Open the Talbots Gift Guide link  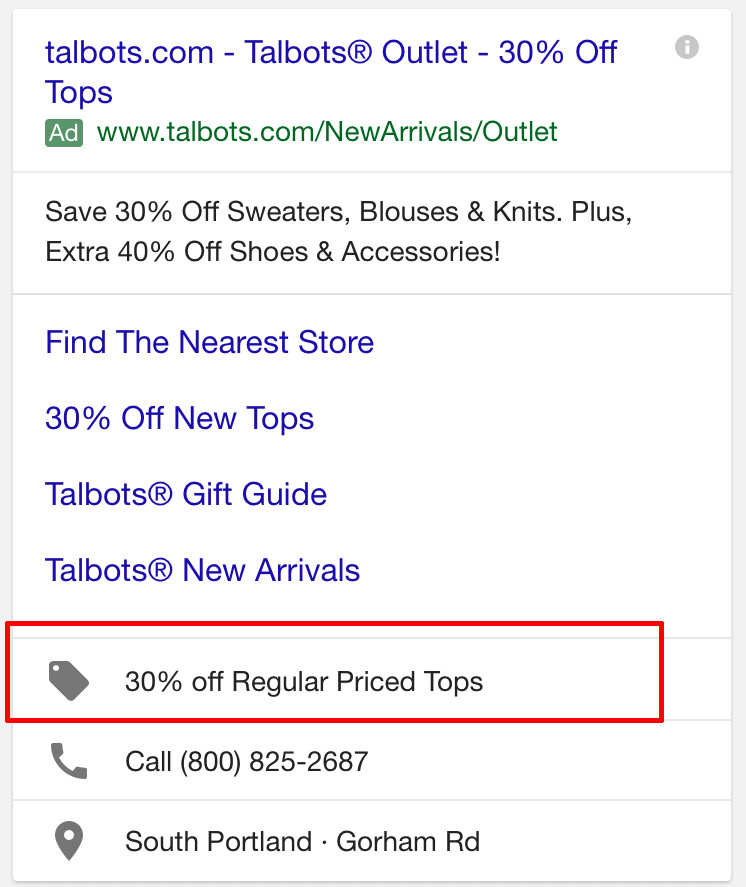click(185, 494)
